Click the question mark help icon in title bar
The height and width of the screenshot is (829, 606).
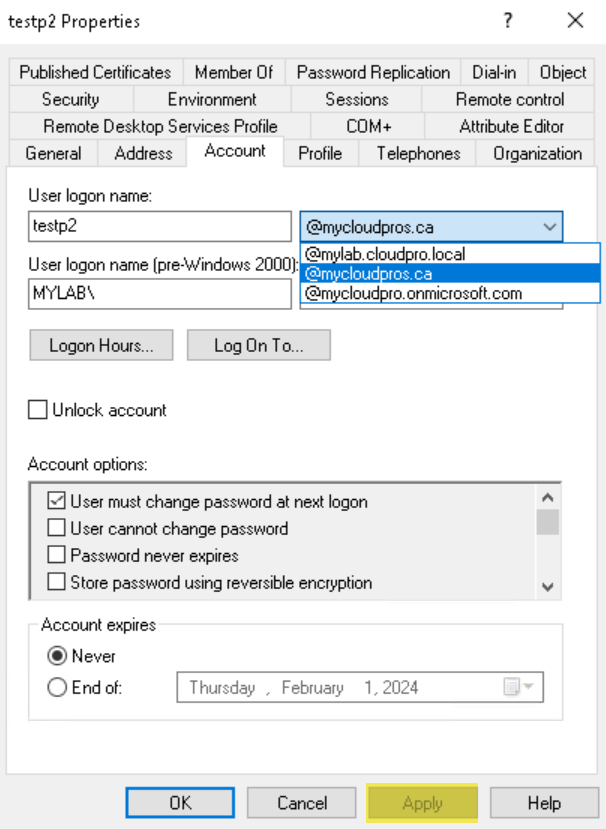point(508,21)
